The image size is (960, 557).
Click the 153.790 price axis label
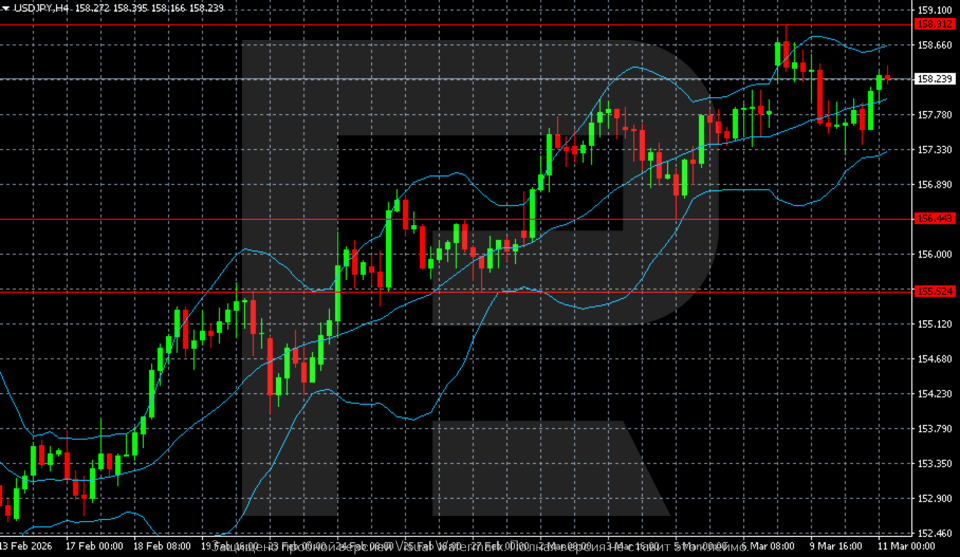click(933, 429)
